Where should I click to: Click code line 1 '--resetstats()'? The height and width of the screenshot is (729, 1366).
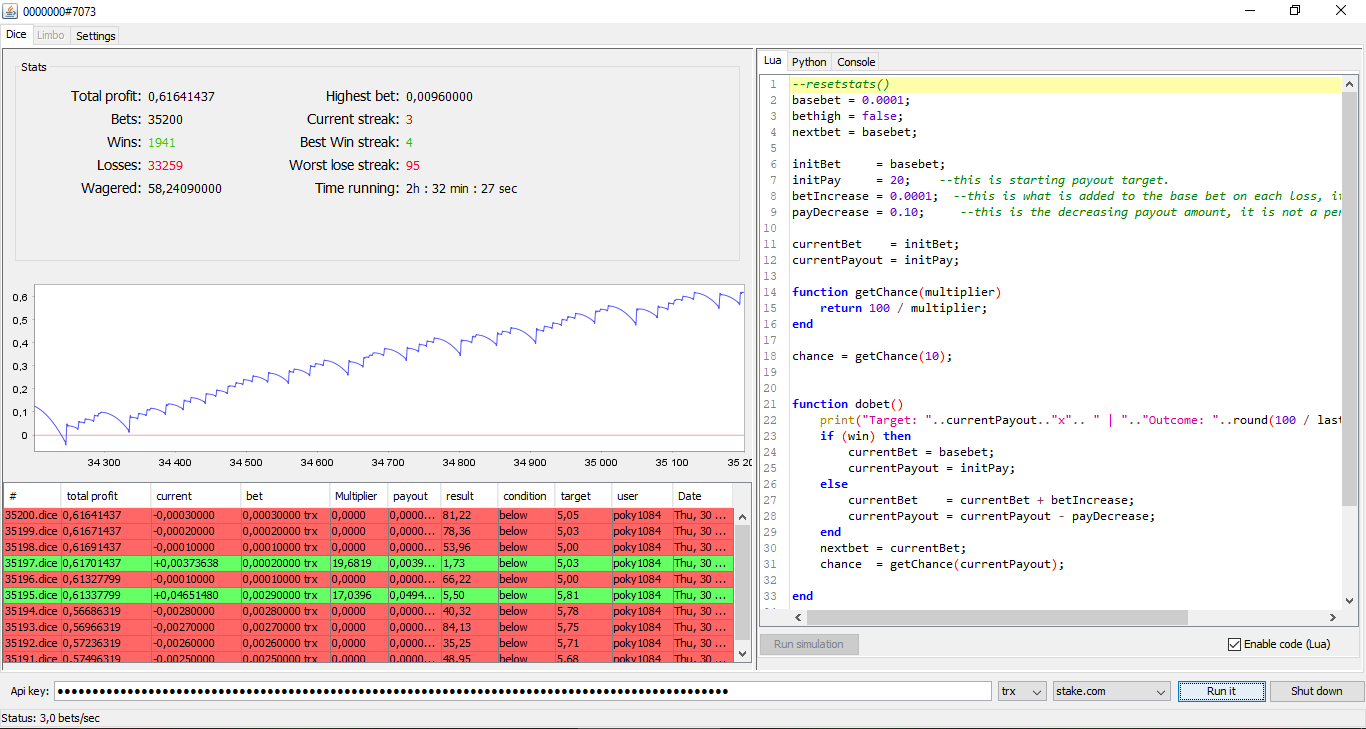point(840,84)
